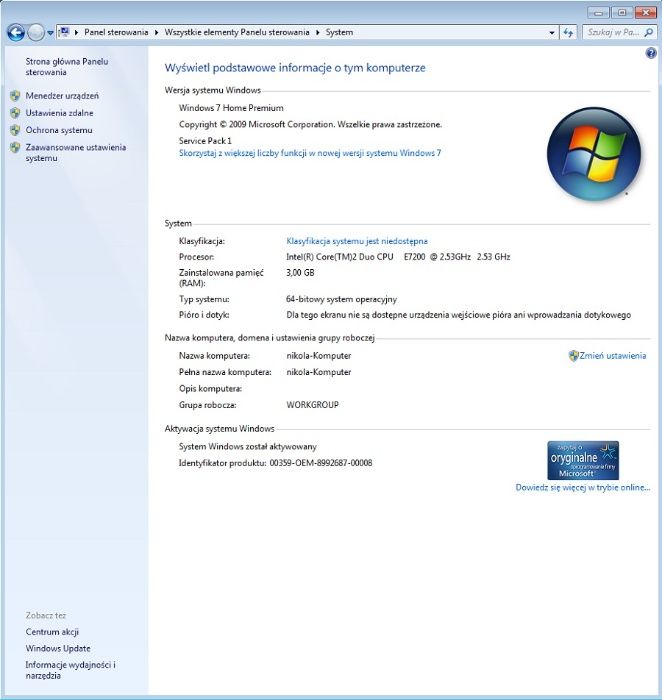Open Menedżer urządzeń link

[x=62, y=96]
